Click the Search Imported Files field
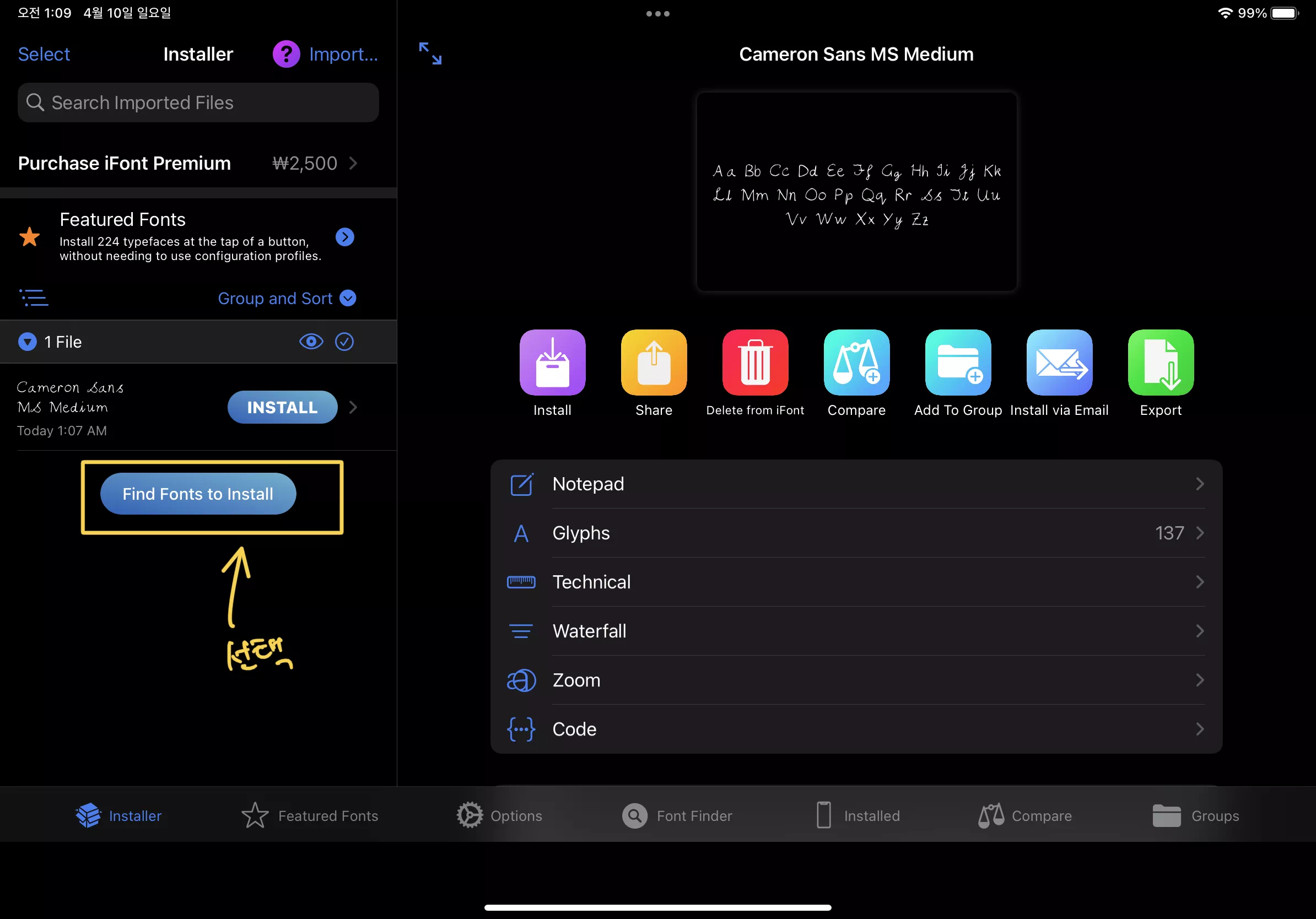The image size is (1316, 919). [x=198, y=102]
